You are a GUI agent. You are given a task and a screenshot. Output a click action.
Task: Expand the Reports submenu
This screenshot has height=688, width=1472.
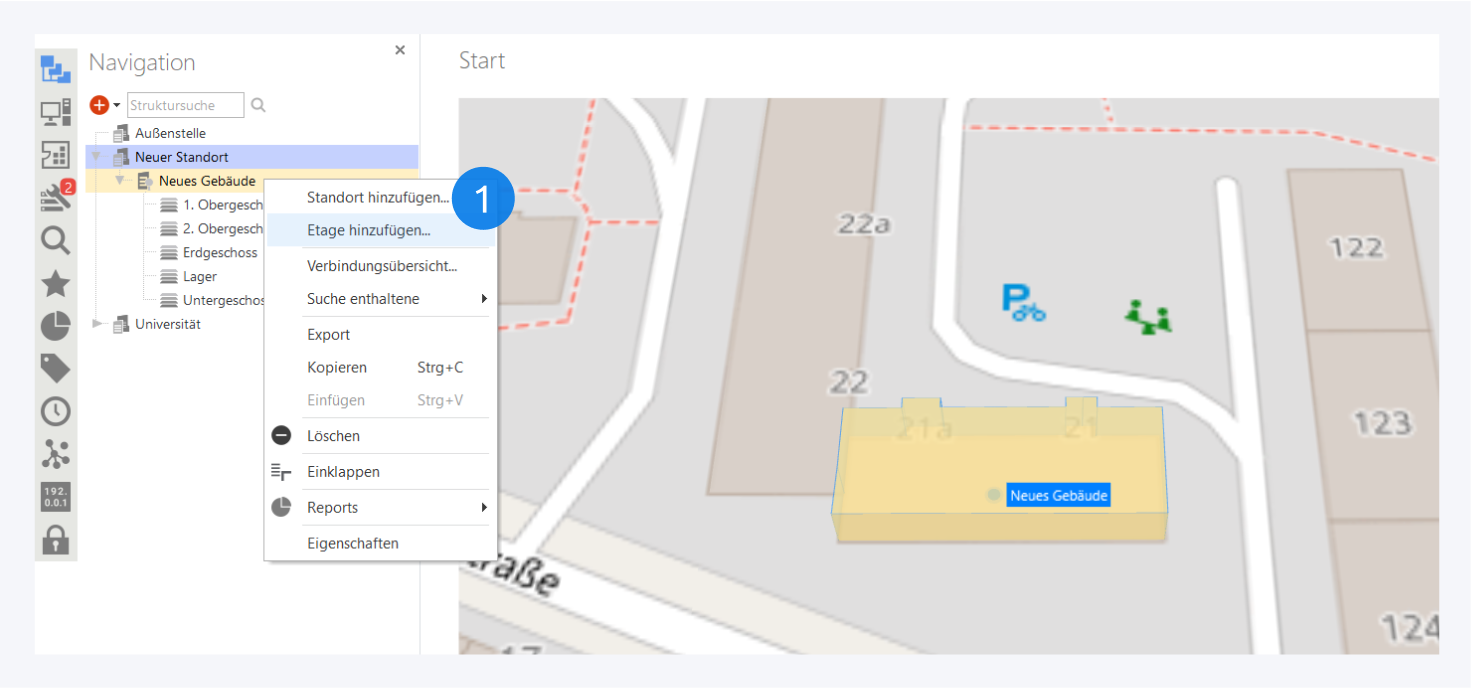point(484,508)
